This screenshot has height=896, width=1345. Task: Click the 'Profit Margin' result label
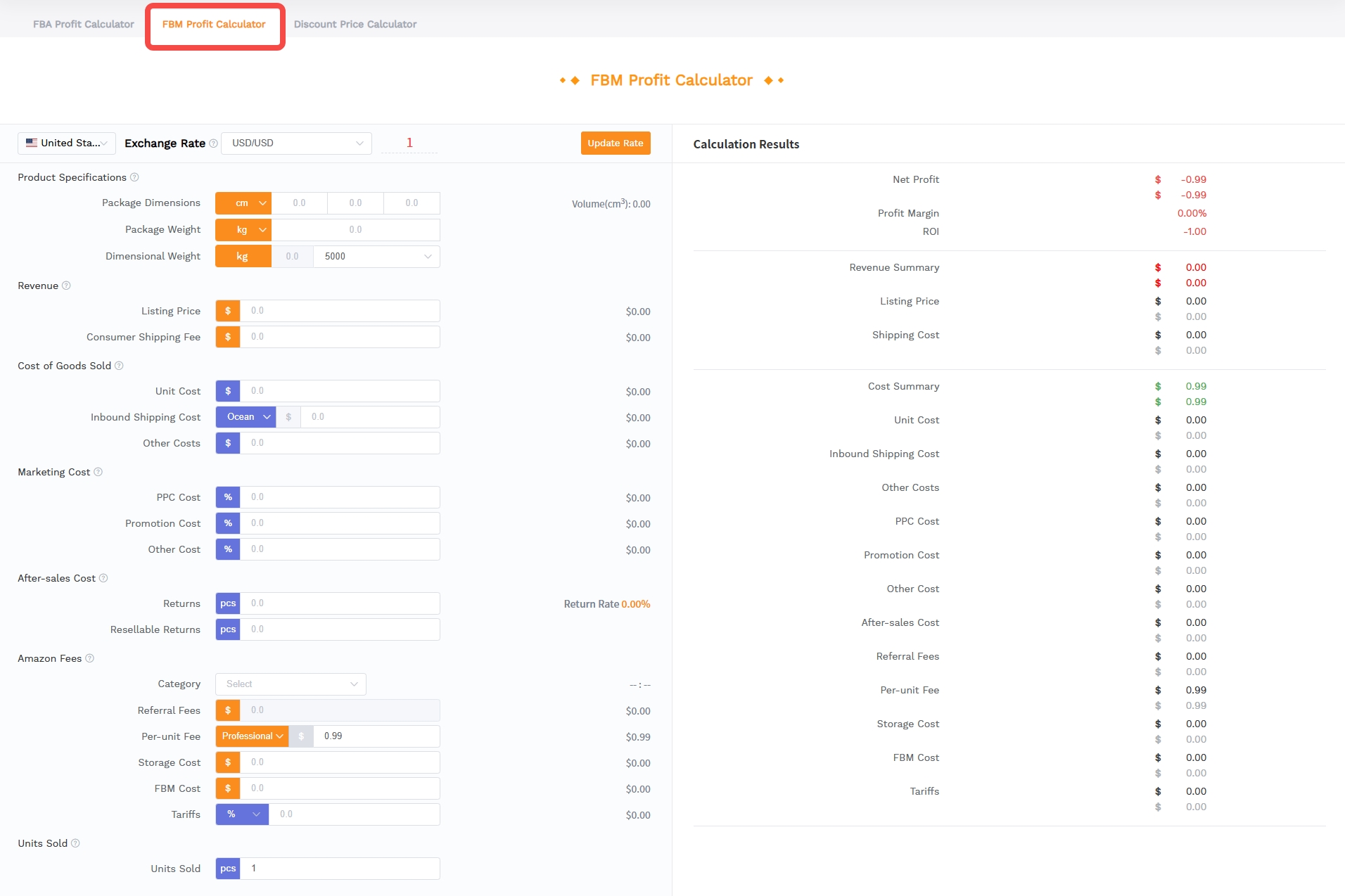(x=908, y=213)
